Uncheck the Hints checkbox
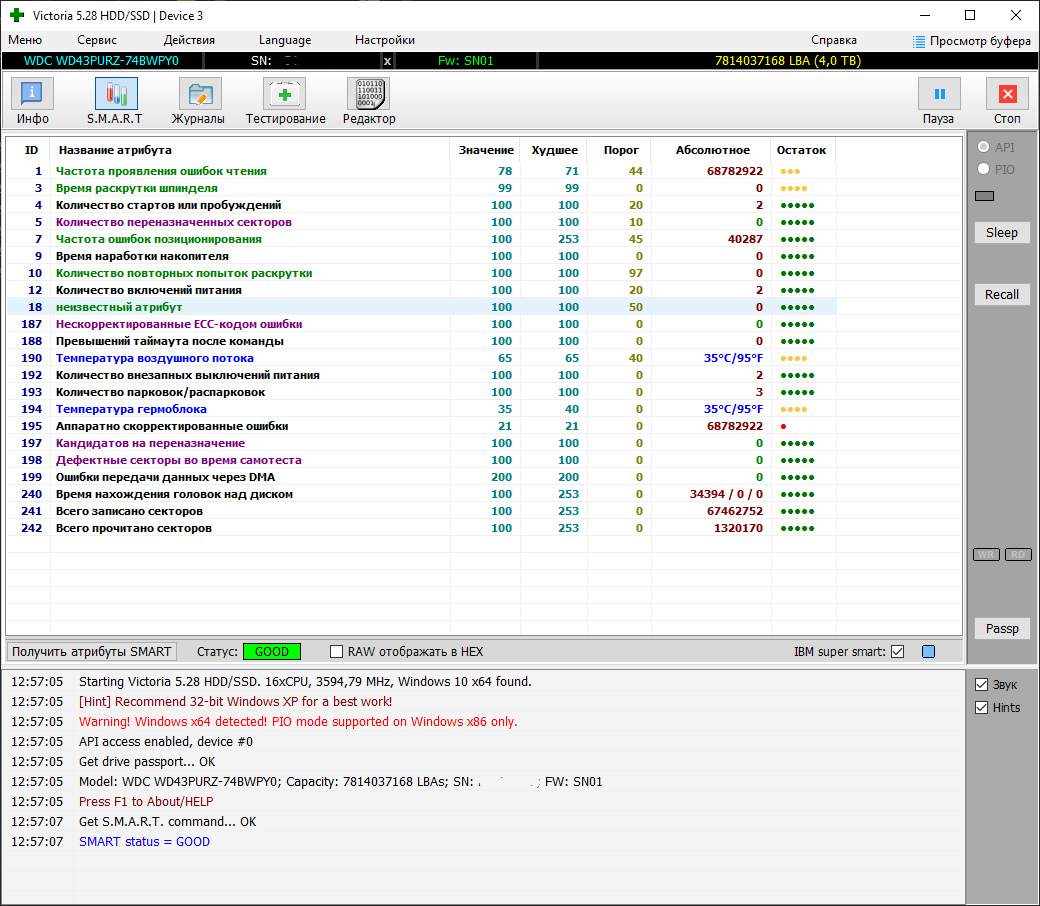The height and width of the screenshot is (906, 1040). tap(981, 707)
